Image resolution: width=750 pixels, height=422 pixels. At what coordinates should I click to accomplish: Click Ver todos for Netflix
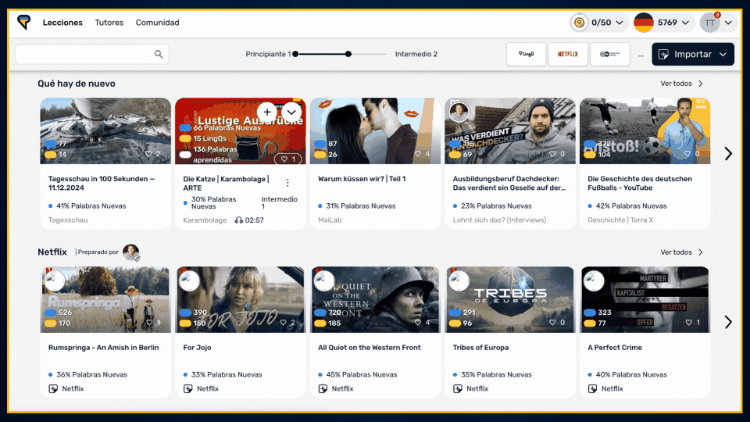click(x=682, y=252)
